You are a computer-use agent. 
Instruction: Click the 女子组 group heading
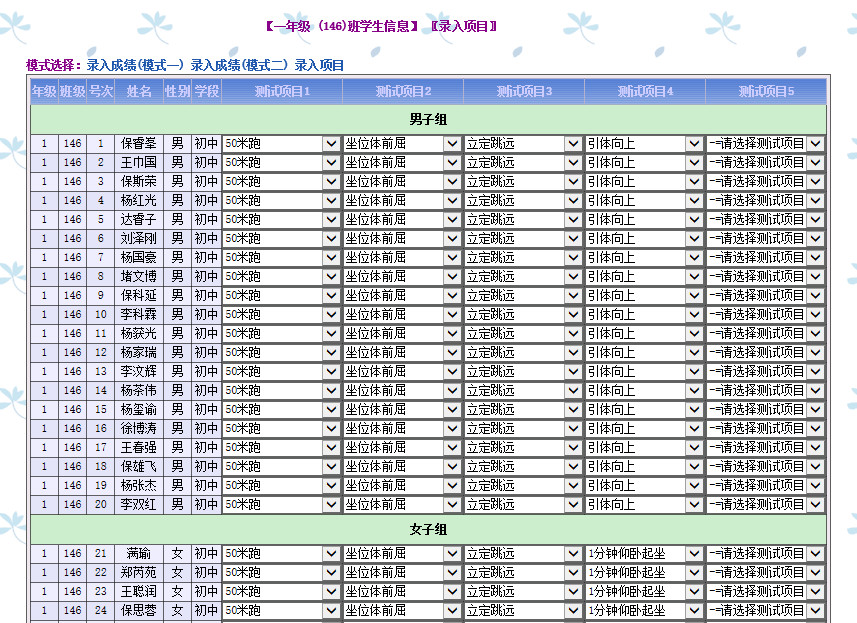(428, 529)
